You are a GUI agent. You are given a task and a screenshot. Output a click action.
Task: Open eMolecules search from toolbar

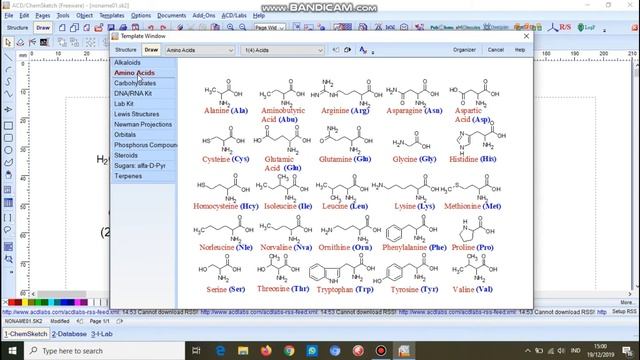(468, 27)
